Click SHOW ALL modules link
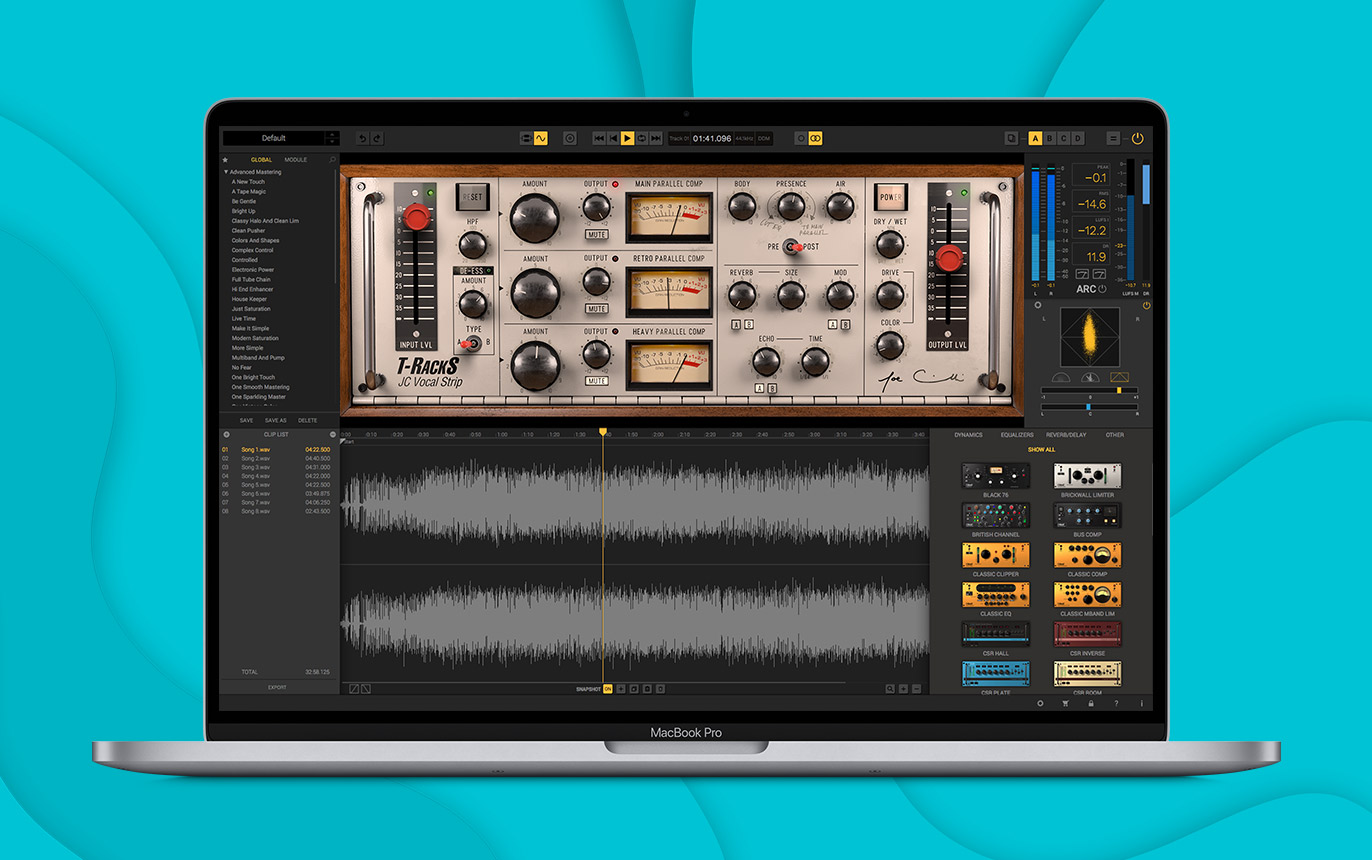The height and width of the screenshot is (860, 1372). 1041,450
